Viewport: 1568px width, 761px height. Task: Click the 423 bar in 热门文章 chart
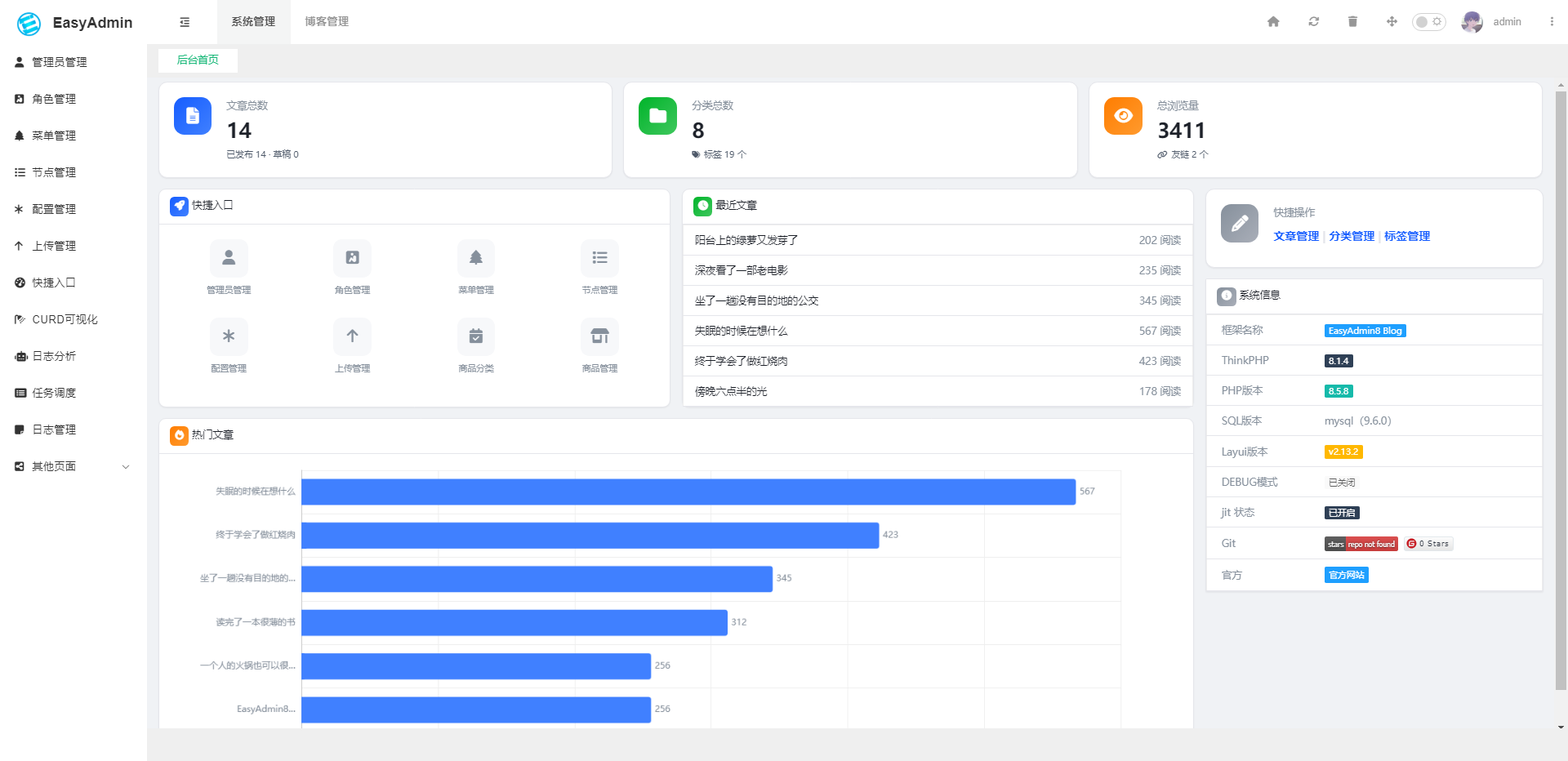click(x=590, y=535)
